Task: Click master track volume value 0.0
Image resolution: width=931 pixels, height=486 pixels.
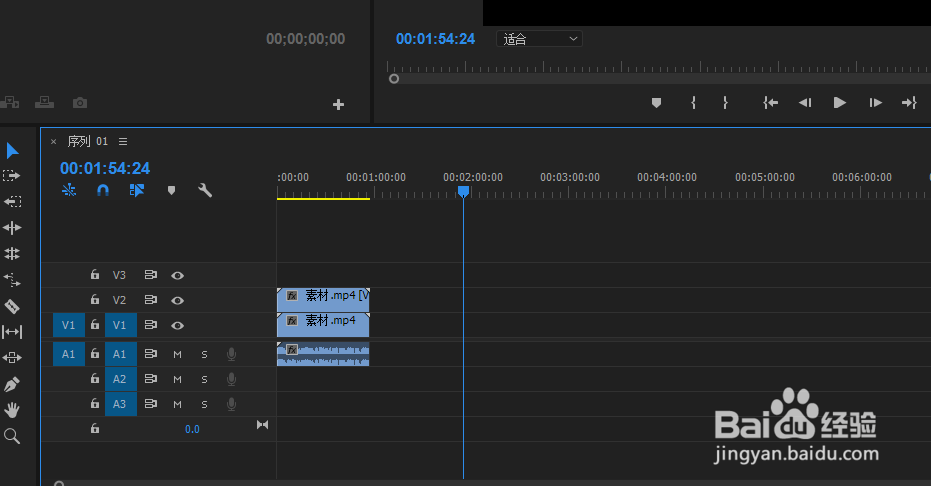Action: pos(192,429)
